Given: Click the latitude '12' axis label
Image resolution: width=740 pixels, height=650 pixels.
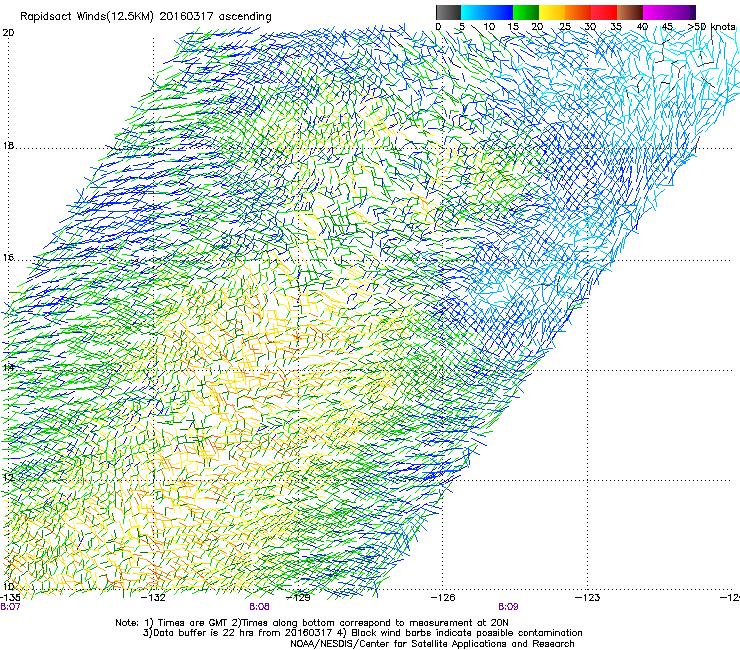Looking at the screenshot, I should click(x=8, y=477).
